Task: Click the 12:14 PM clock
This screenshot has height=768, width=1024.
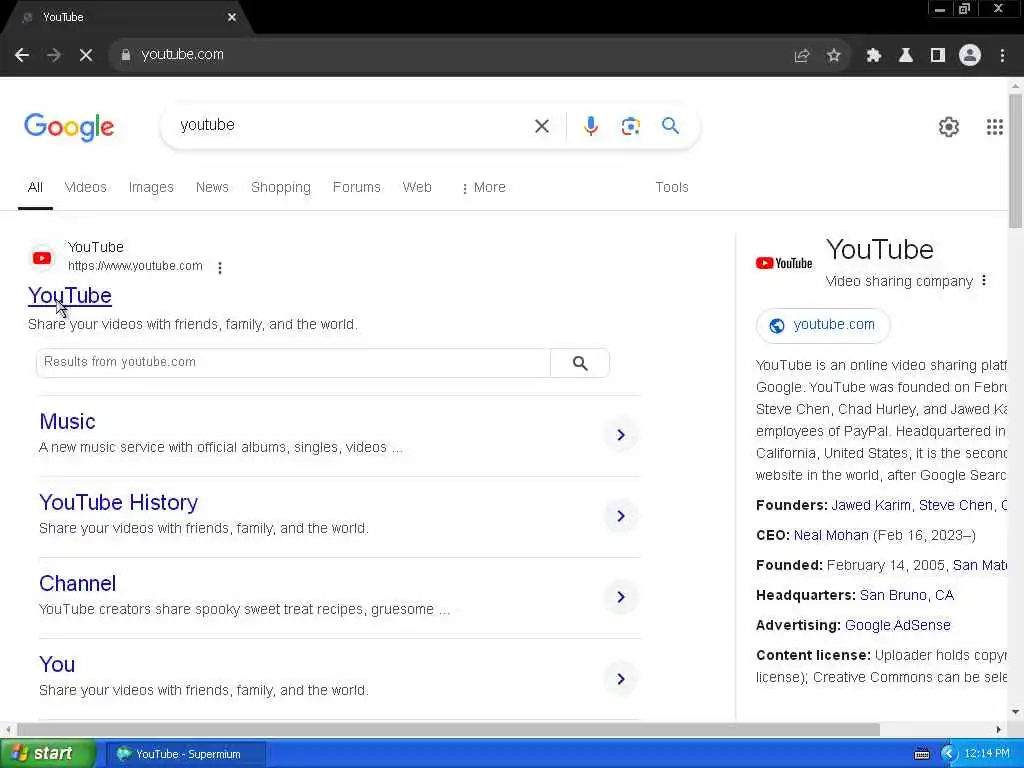Action: [986, 754]
